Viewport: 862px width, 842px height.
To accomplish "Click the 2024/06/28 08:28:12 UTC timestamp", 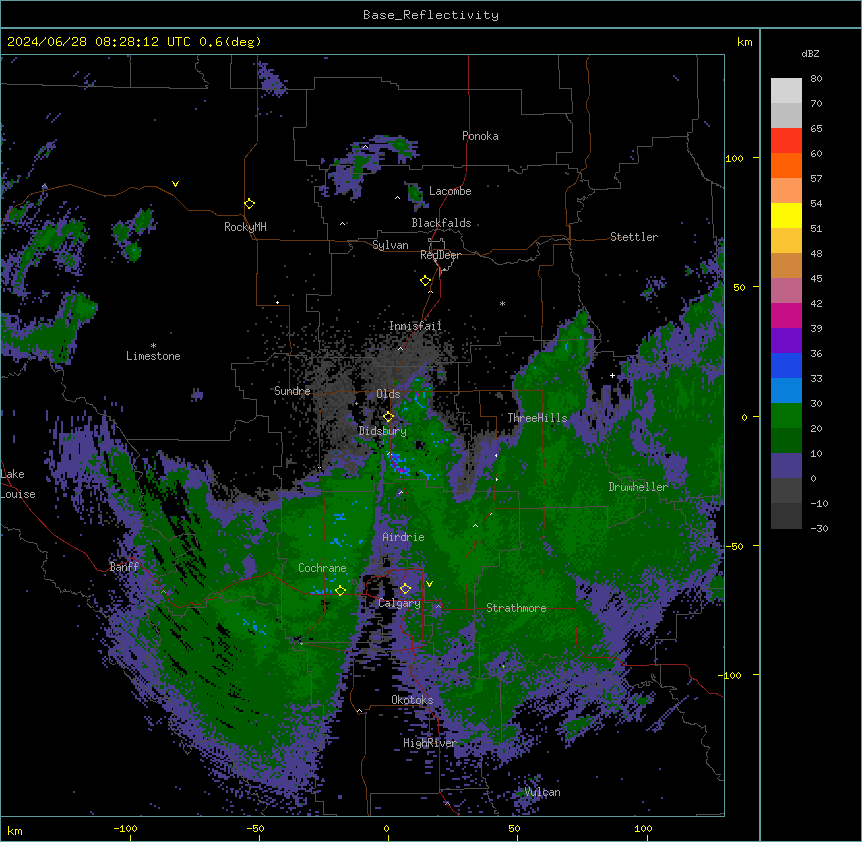I will click(99, 42).
